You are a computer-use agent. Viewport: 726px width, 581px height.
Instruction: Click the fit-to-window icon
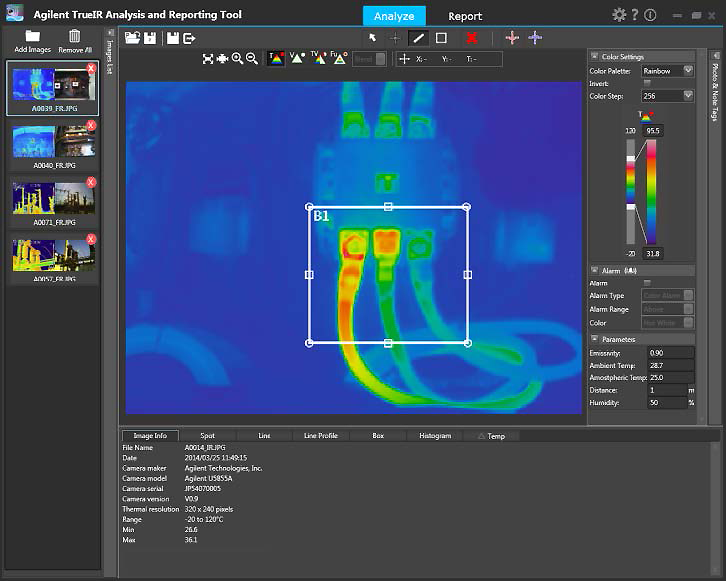[208, 59]
